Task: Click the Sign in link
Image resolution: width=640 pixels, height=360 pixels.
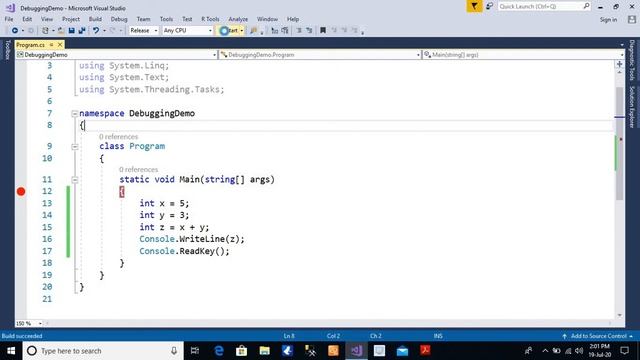Action: click(x=608, y=20)
